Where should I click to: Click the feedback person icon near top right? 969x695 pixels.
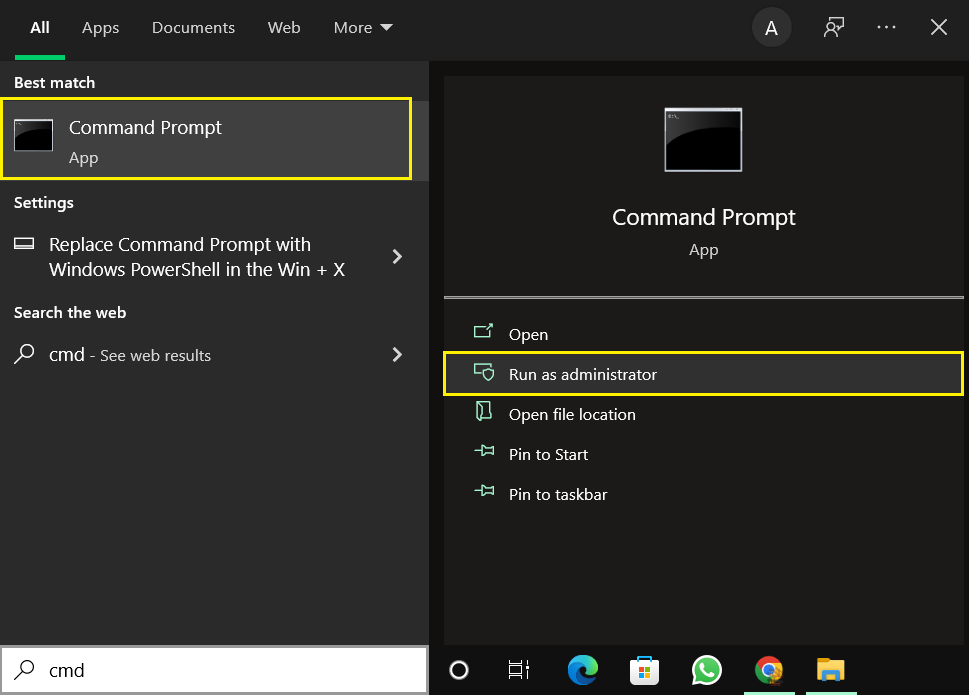[x=833, y=27]
